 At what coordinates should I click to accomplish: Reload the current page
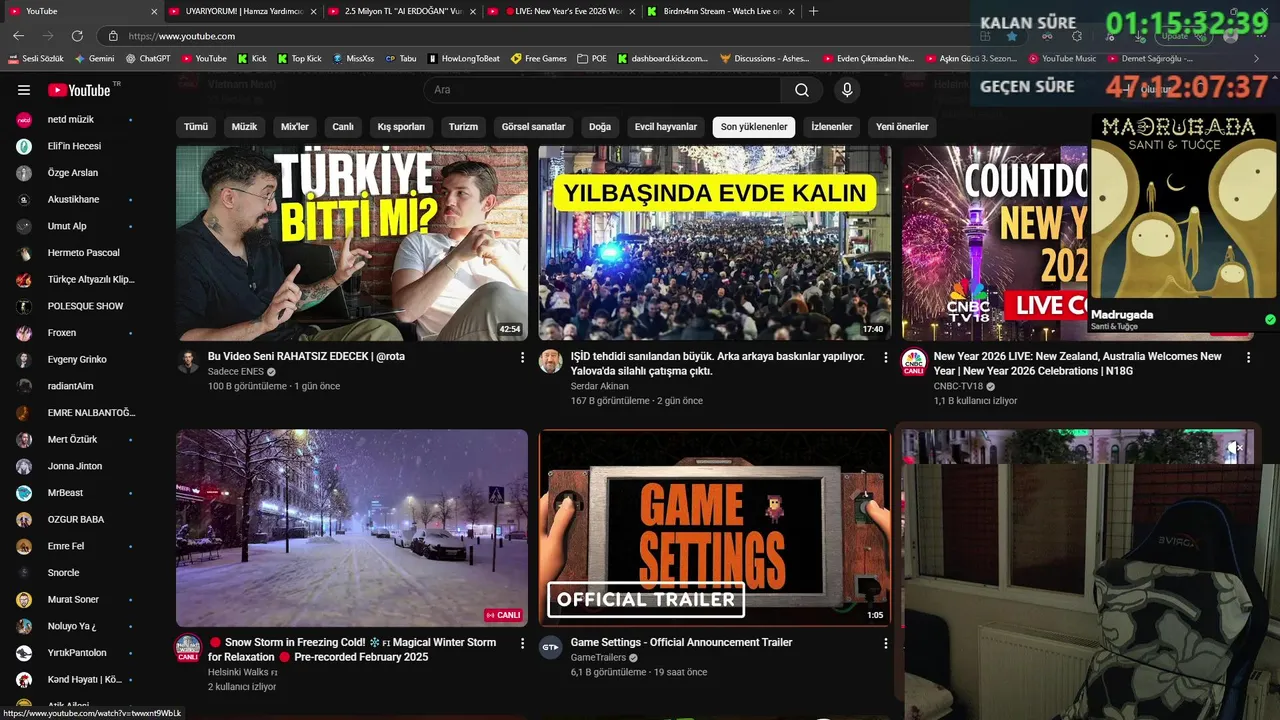point(77,36)
